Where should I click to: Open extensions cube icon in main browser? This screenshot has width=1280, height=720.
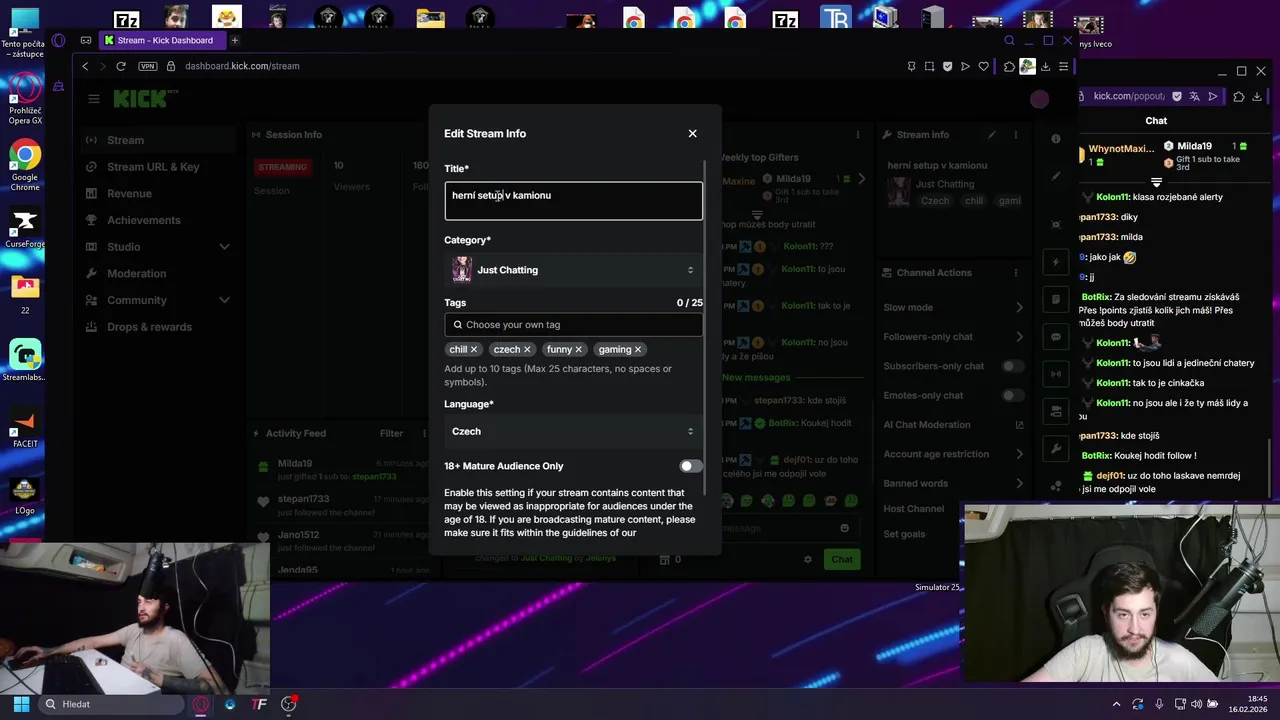point(1010,66)
